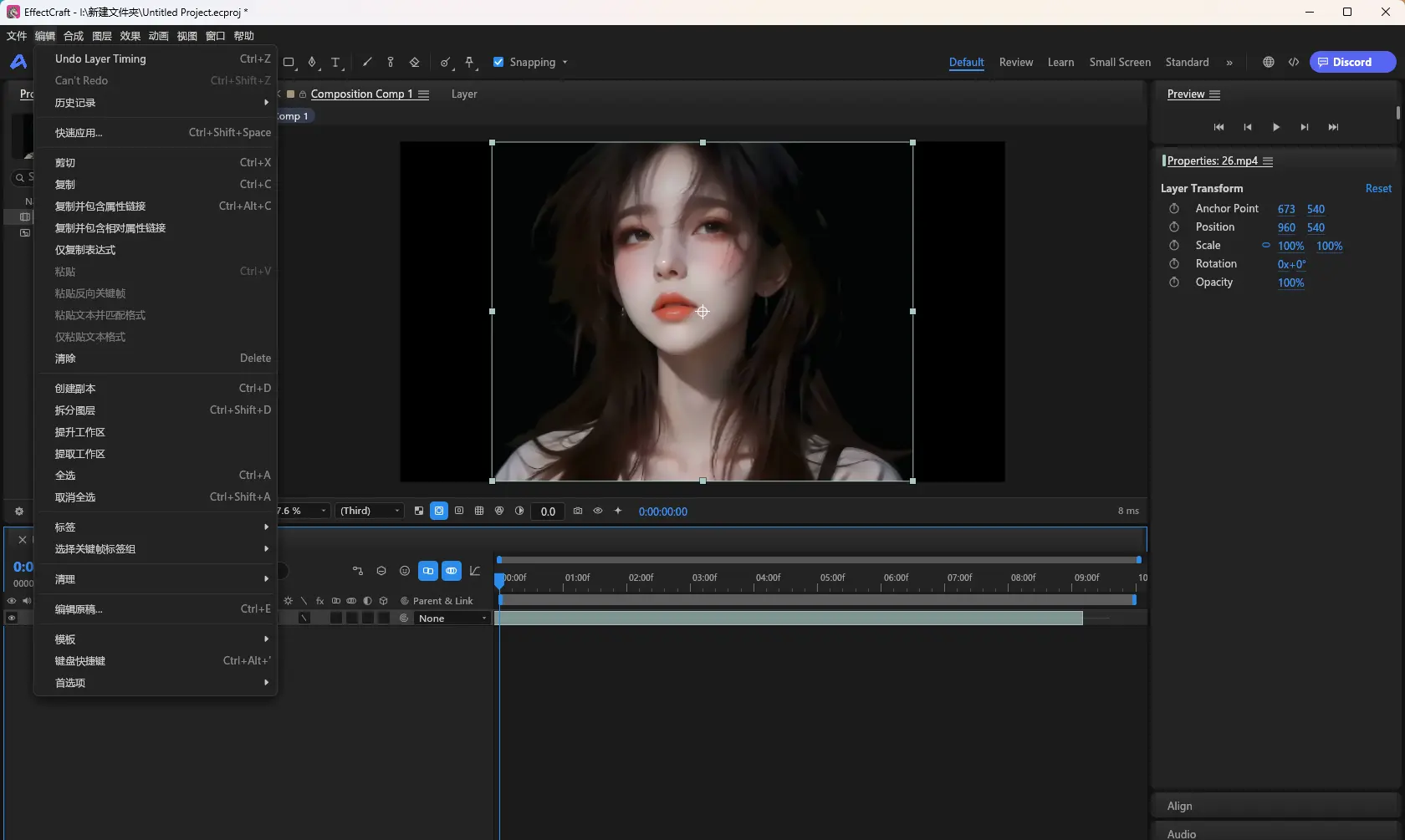This screenshot has height=840, width=1405.
Task: Select the Pen tool
Action: [x=312, y=63]
